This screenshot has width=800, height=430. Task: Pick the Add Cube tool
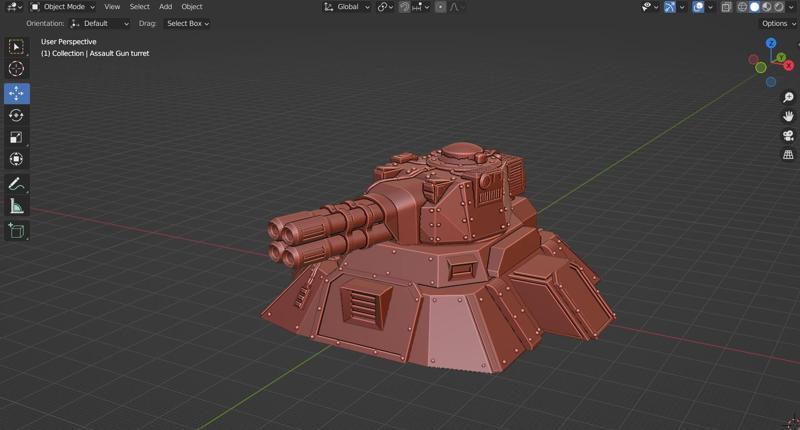(x=16, y=231)
